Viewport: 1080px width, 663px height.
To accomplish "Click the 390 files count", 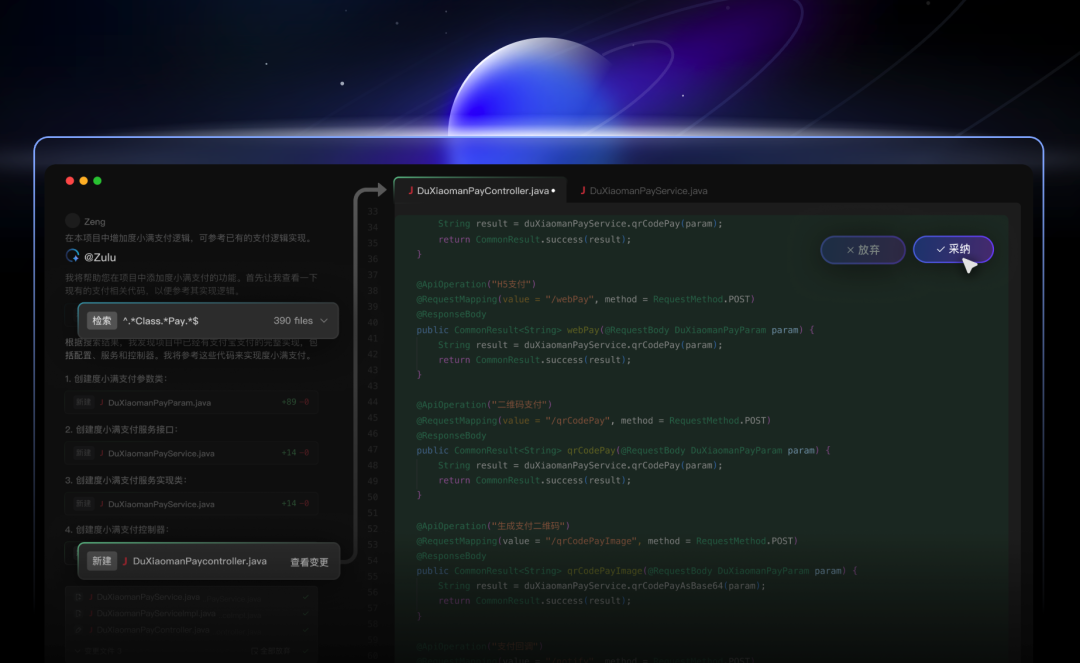I will coord(293,321).
